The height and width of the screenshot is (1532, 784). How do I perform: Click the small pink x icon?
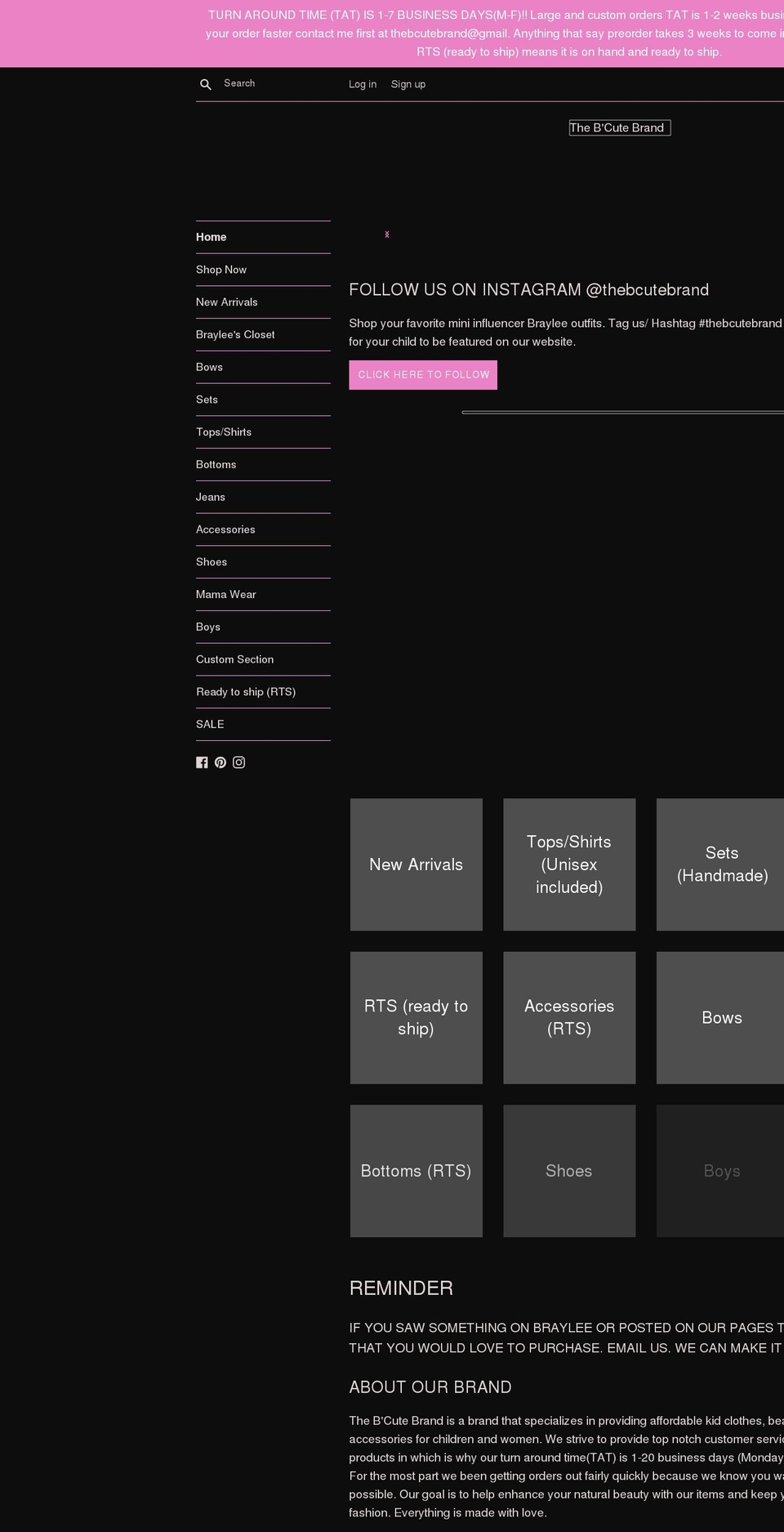[387, 234]
